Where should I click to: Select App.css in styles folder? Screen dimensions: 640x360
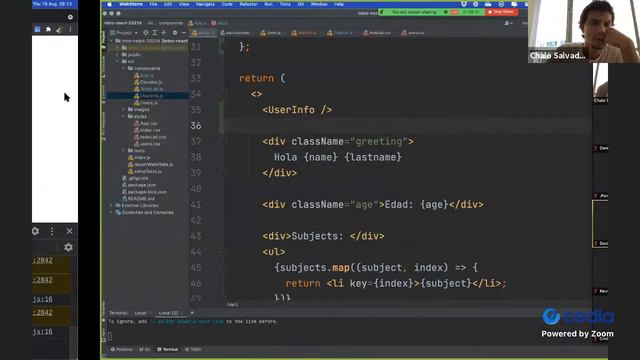146,123
